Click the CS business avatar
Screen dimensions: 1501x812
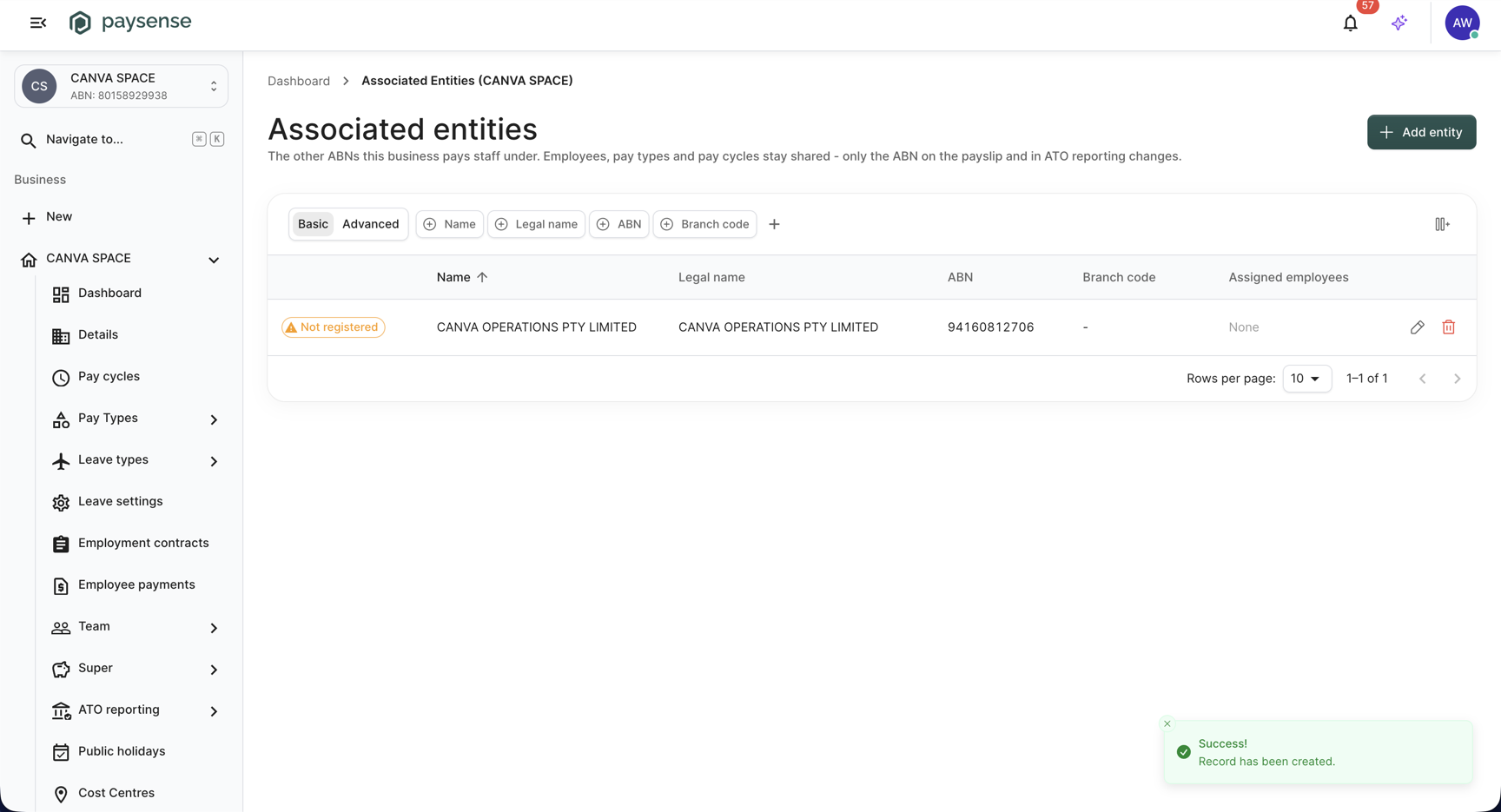click(x=39, y=86)
